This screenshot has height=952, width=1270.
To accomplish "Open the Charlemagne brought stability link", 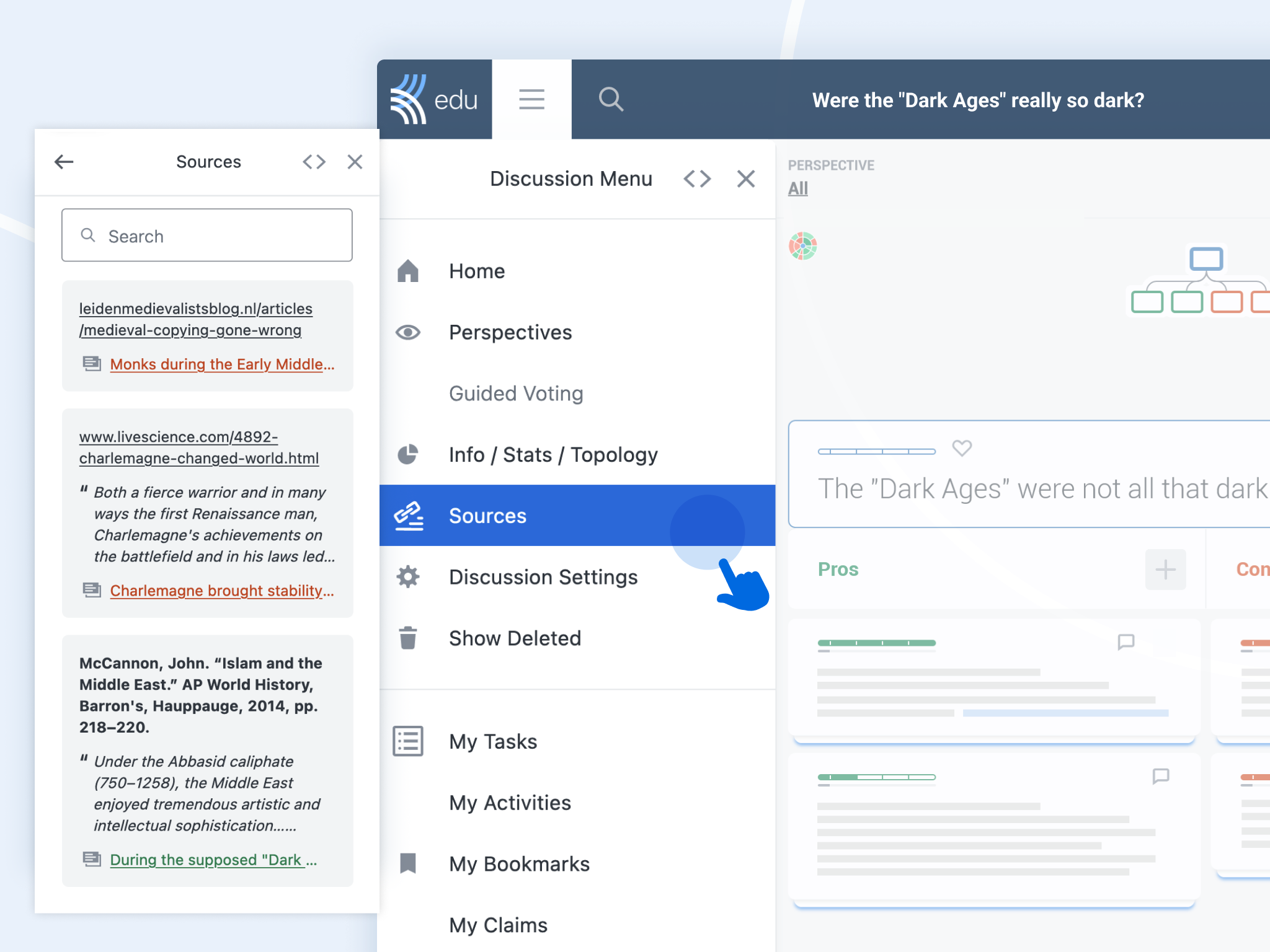I will click(x=222, y=591).
